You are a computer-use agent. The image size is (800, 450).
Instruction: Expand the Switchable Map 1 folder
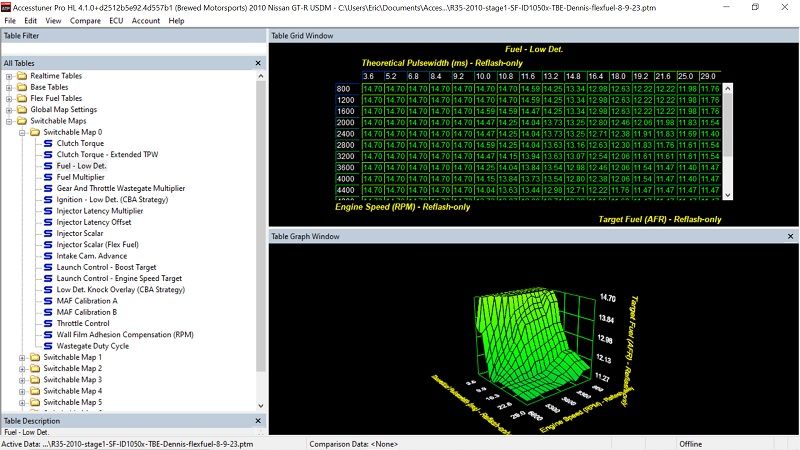22,358
